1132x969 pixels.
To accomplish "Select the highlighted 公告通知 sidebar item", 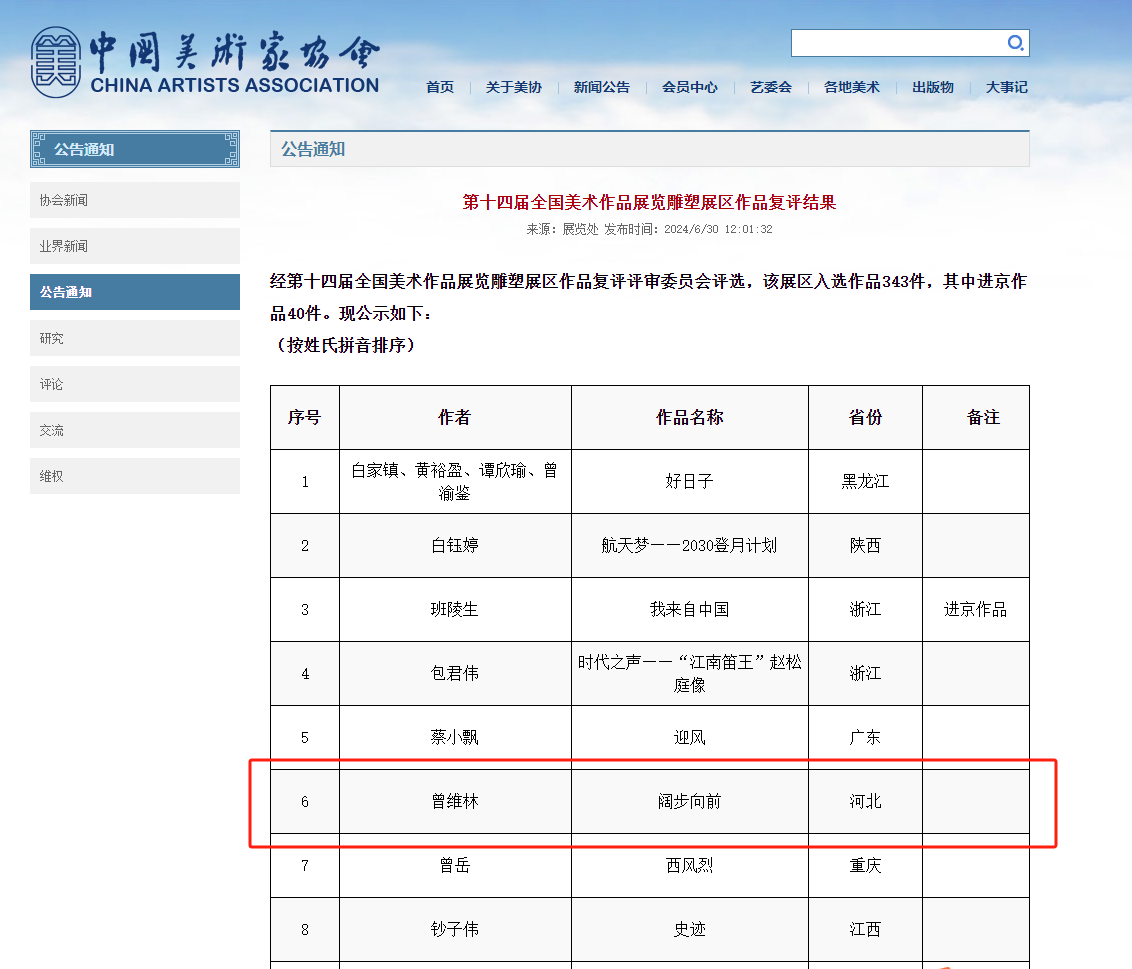I will pyautogui.click(x=135, y=292).
